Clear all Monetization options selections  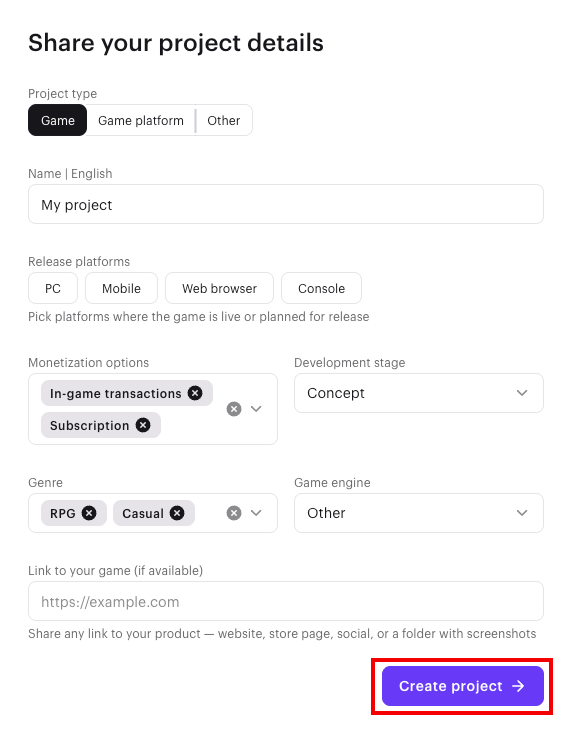pyautogui.click(x=234, y=409)
